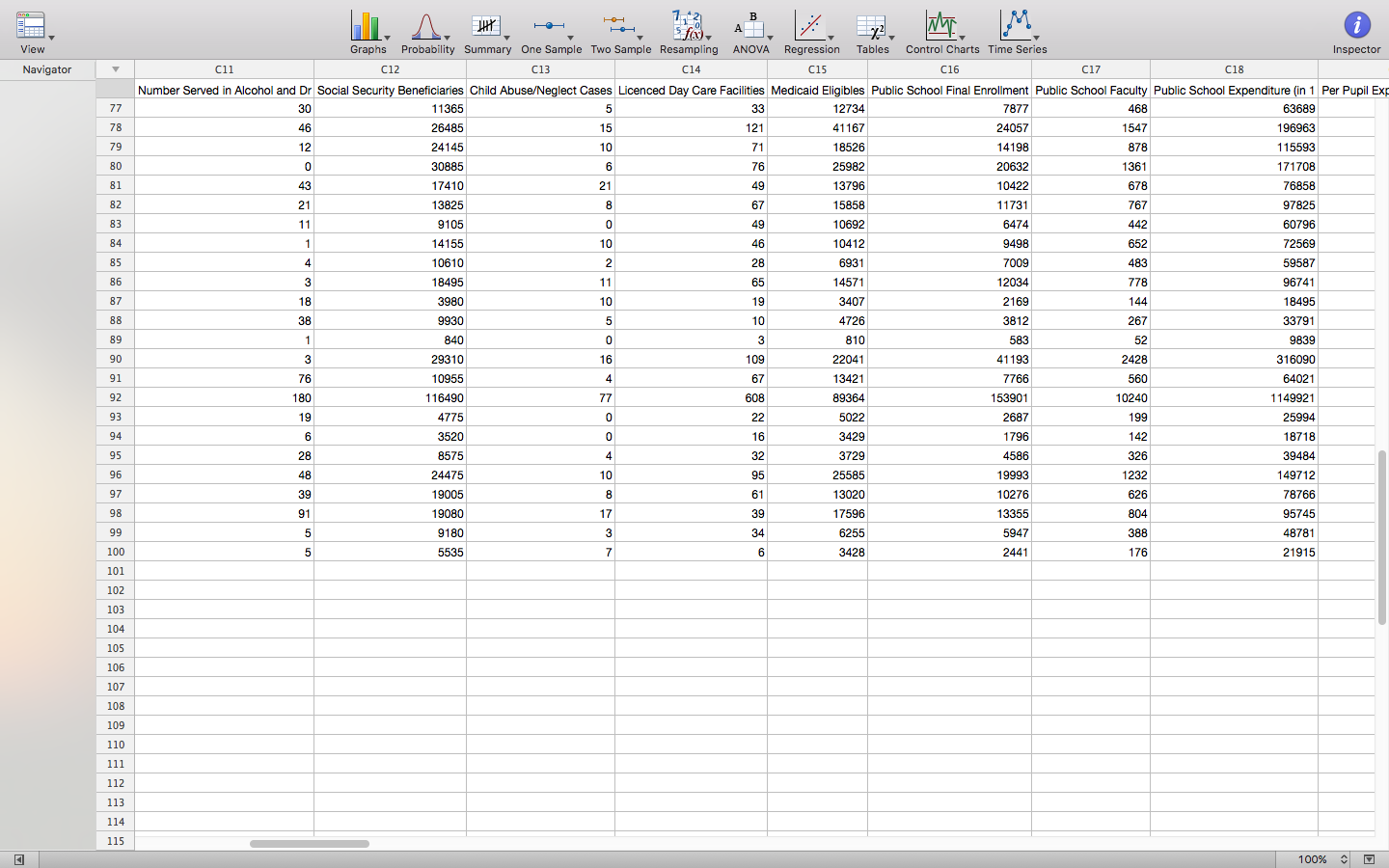Viewport: 1389px width, 868px height.
Task: Select cell value 1149921 in row 92
Action: point(1234,397)
